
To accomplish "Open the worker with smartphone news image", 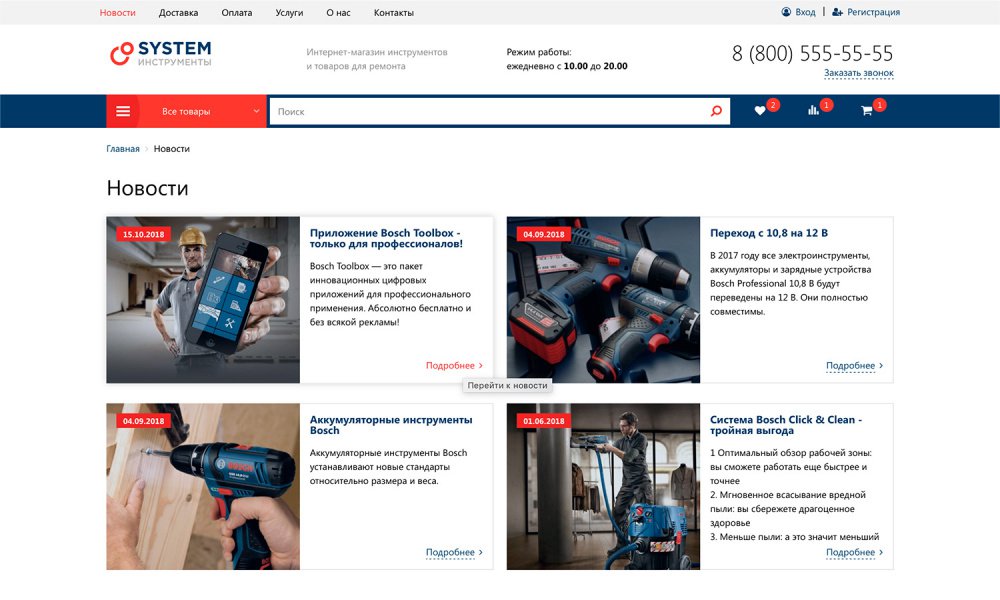I will coord(203,300).
